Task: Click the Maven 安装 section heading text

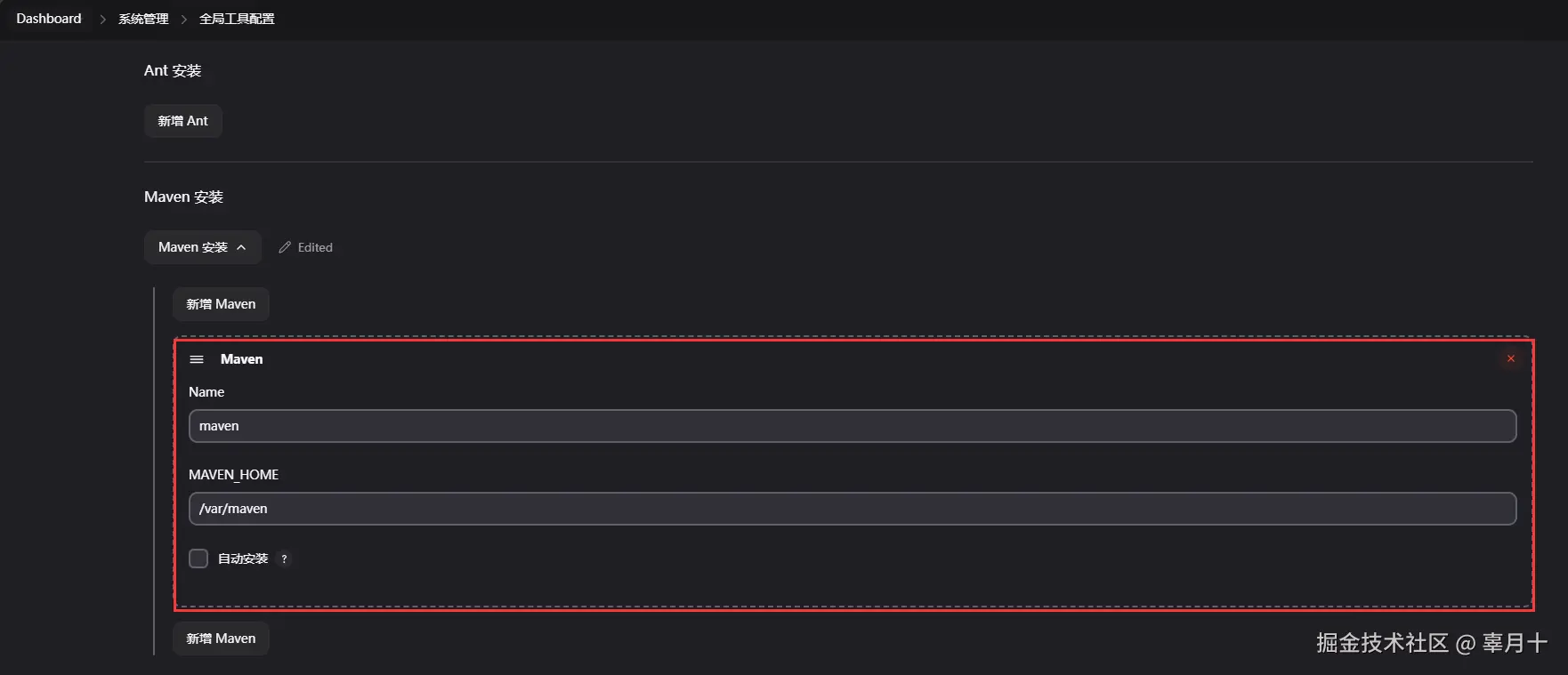Action: [x=183, y=197]
